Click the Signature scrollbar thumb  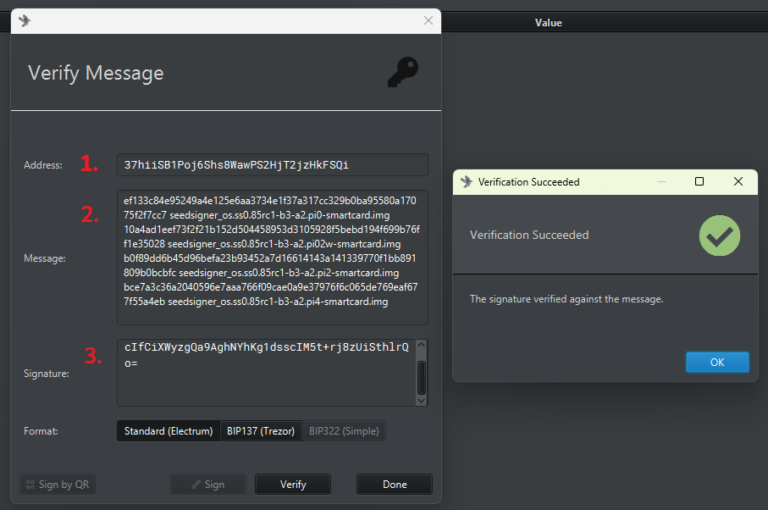pos(421,377)
